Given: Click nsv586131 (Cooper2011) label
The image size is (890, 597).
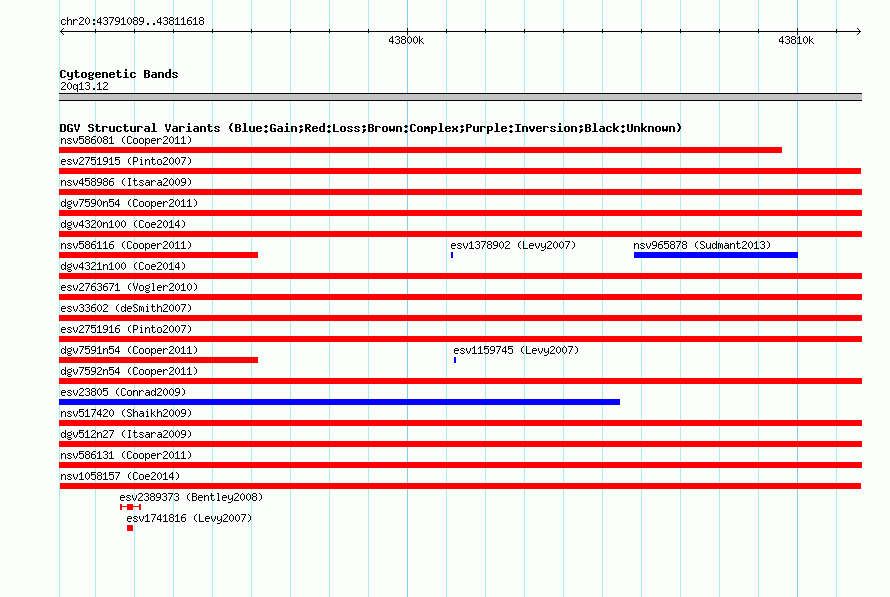Looking at the screenshot, I should (x=126, y=455).
